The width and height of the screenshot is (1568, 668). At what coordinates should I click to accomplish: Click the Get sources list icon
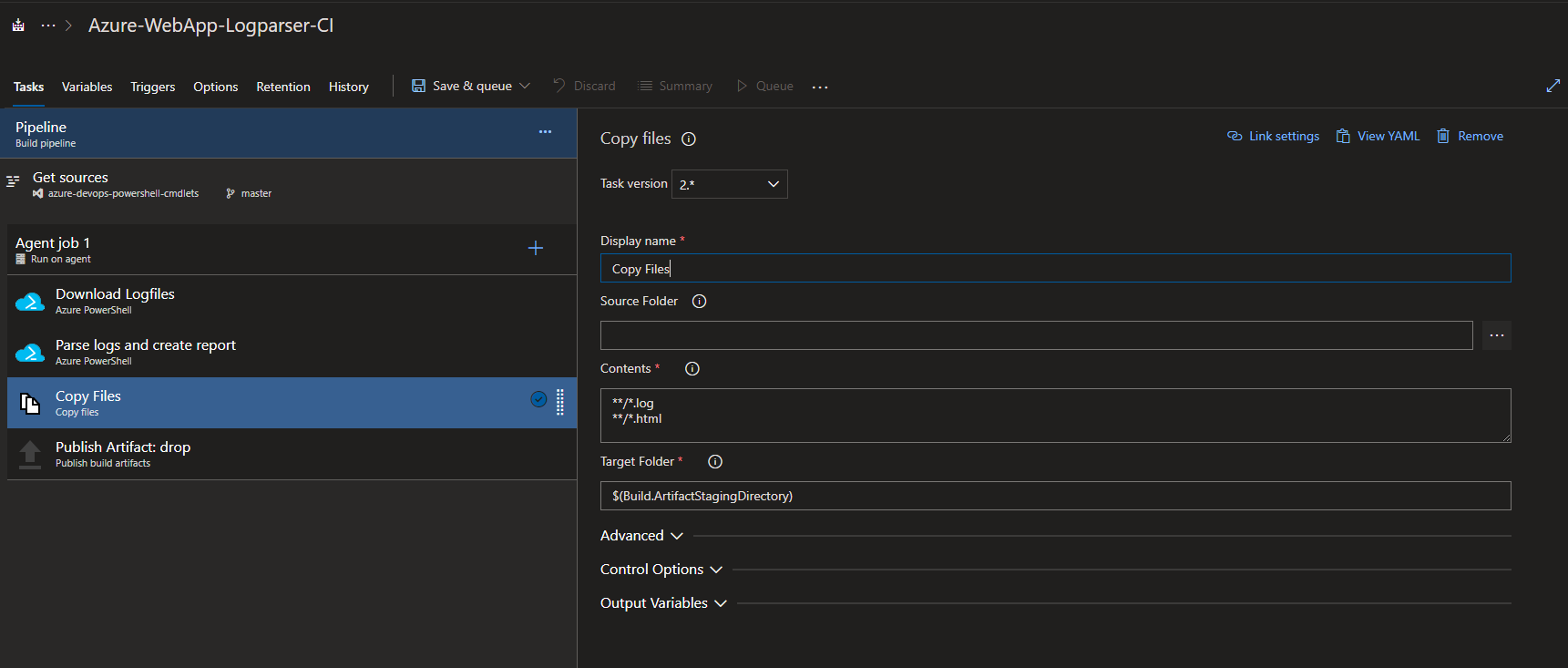tap(13, 181)
